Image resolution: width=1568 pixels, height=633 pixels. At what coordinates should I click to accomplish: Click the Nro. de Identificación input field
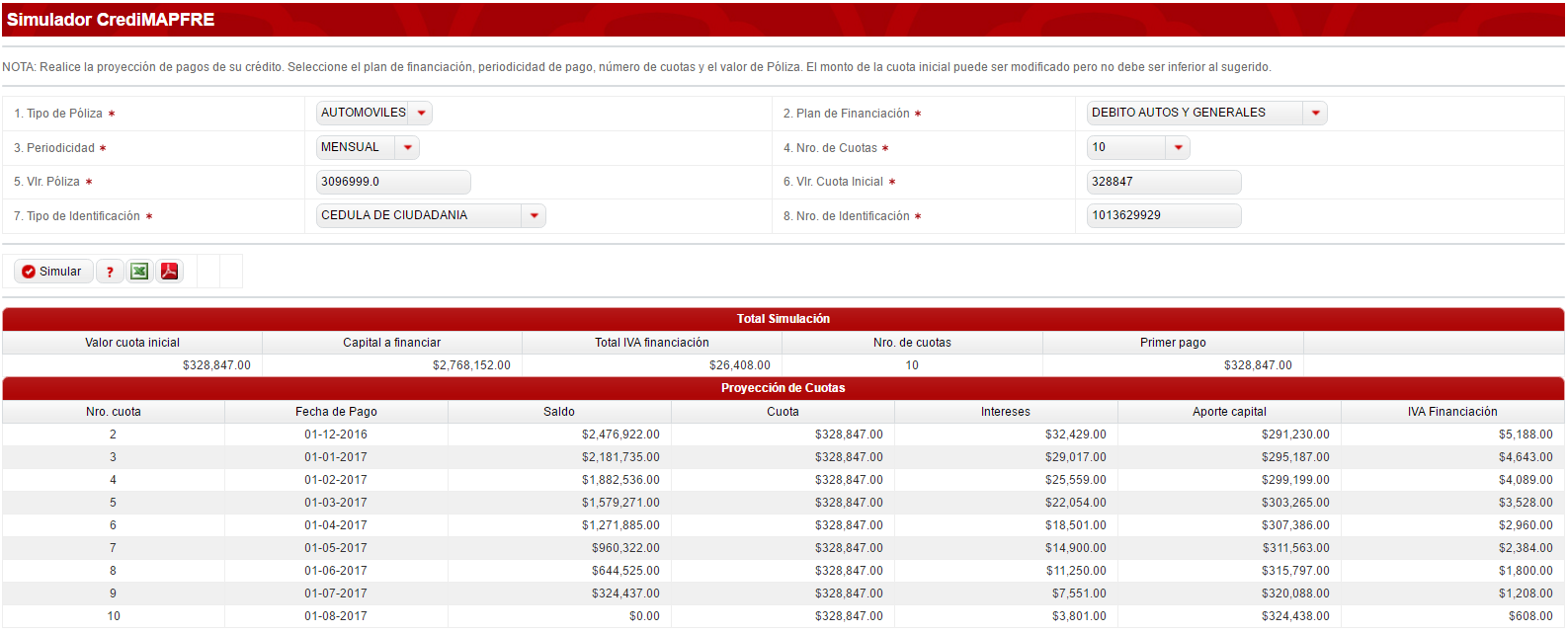(x=1164, y=215)
